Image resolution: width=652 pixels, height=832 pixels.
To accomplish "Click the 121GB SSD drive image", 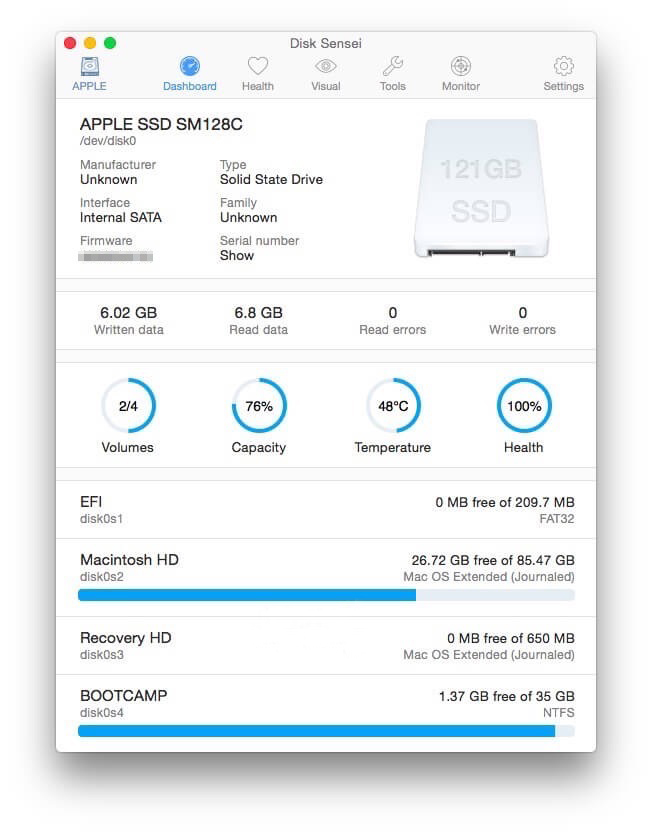I will pyautogui.click(x=481, y=189).
